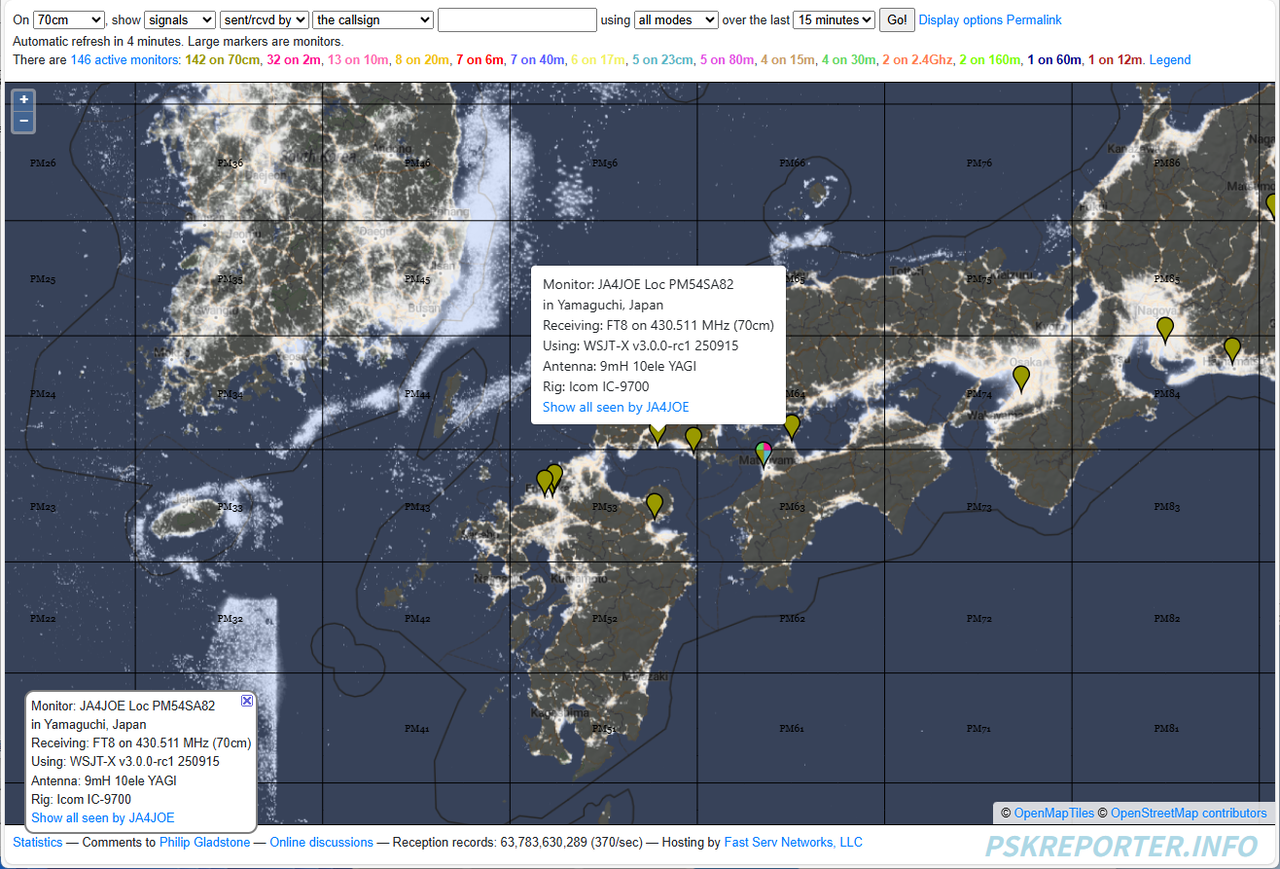Select the 5 on 23cm band link
This screenshot has height=869, width=1280.
[663, 60]
